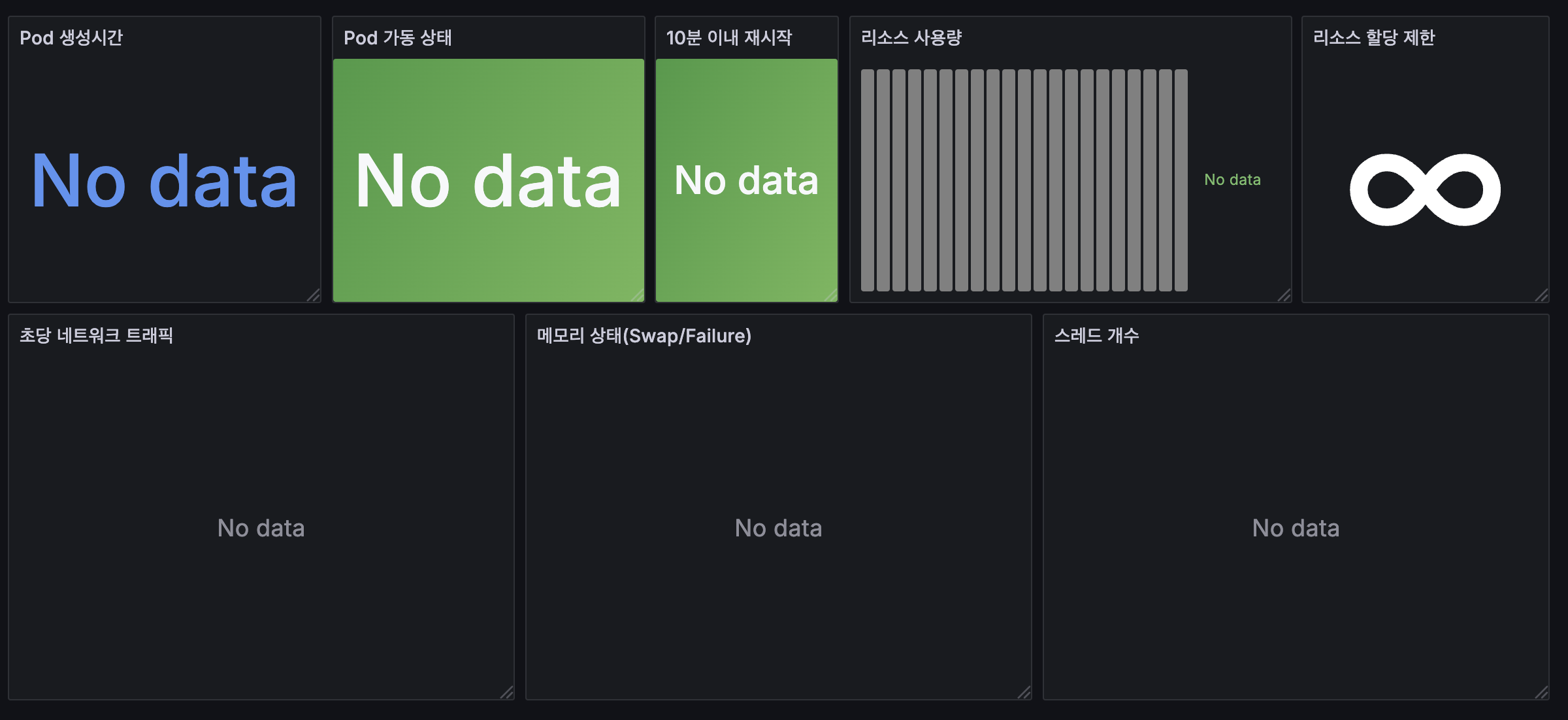Open the Pod 가동 상태 panel title menu

point(397,38)
